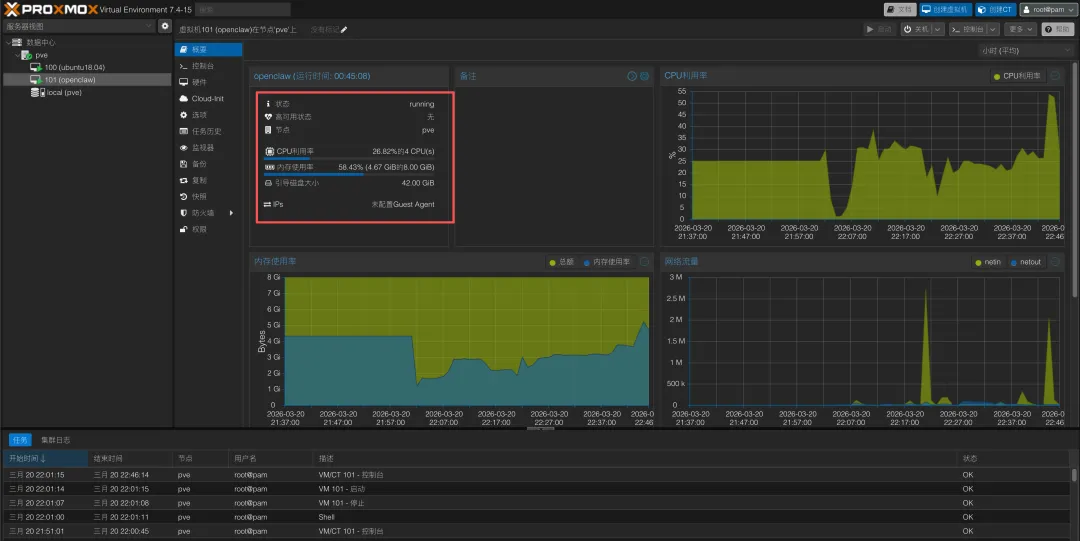Screen dimensions: 1080x541
Task: Select VM 100 (ubuntu18.04) in the tree
Action: [x=74, y=68]
